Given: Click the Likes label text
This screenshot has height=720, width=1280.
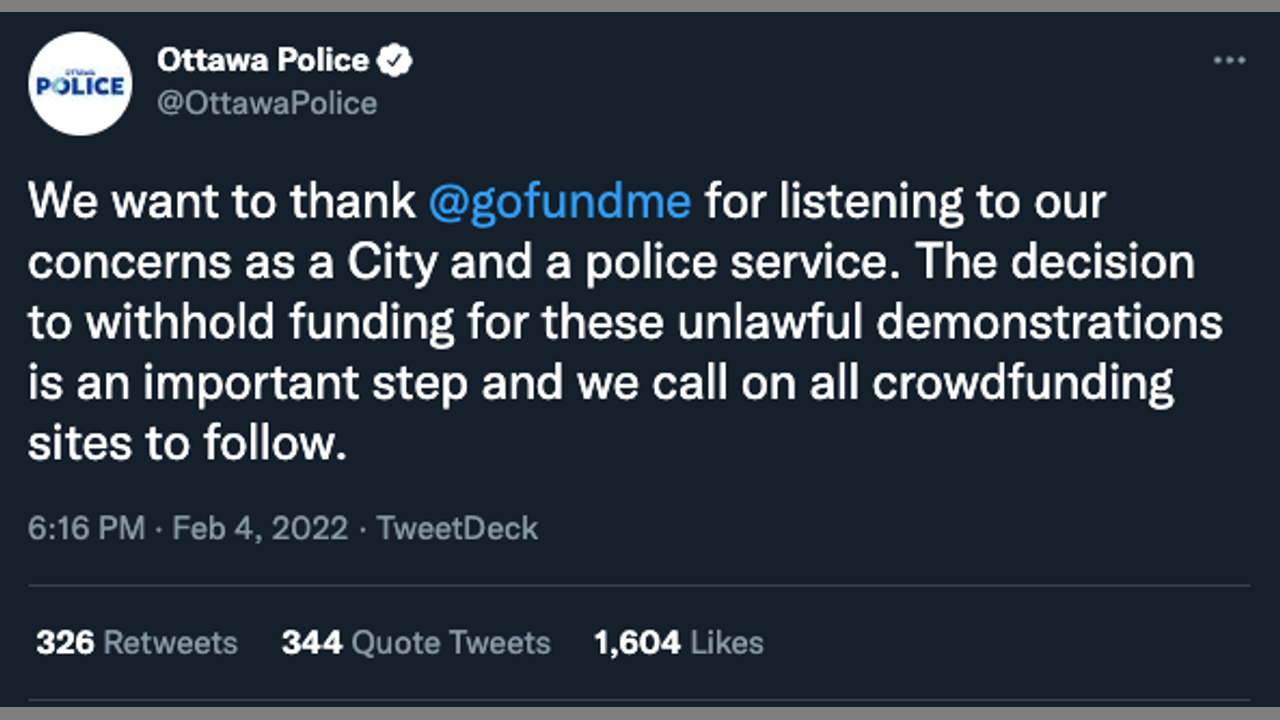Looking at the screenshot, I should point(727,642).
